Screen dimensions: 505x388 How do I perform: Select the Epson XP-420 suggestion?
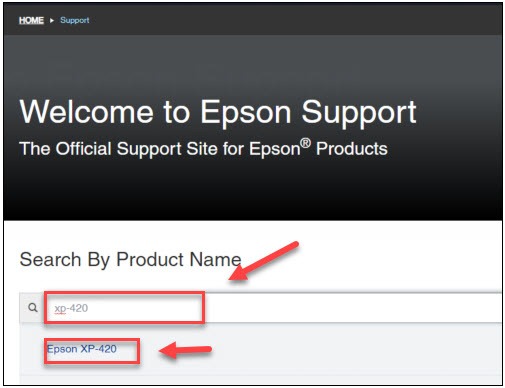82,349
